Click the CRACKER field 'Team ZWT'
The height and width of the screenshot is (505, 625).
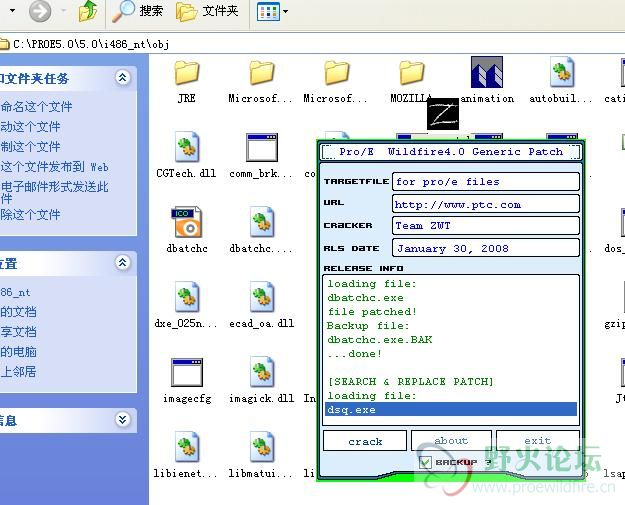(x=486, y=226)
